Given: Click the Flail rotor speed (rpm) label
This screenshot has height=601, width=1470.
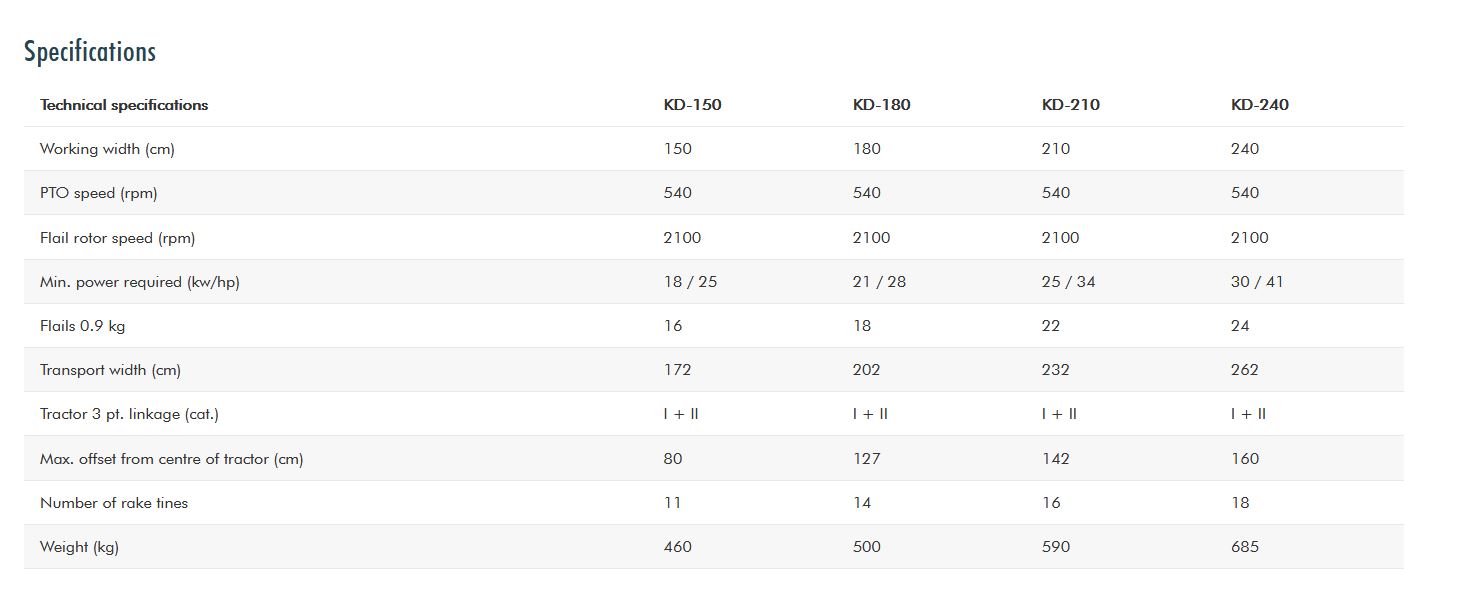Looking at the screenshot, I should [117, 238].
